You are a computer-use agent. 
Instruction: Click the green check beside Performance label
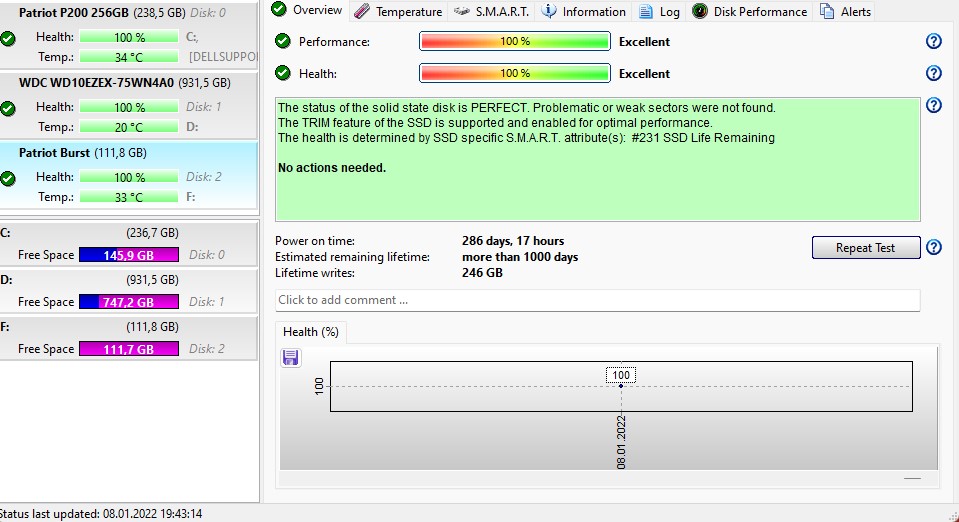click(283, 41)
